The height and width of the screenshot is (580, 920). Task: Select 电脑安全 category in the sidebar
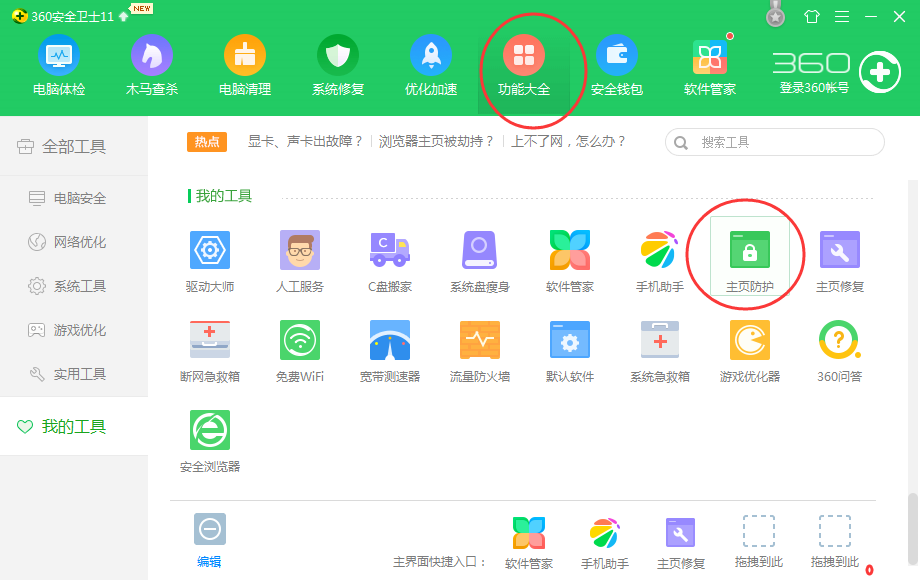74,198
